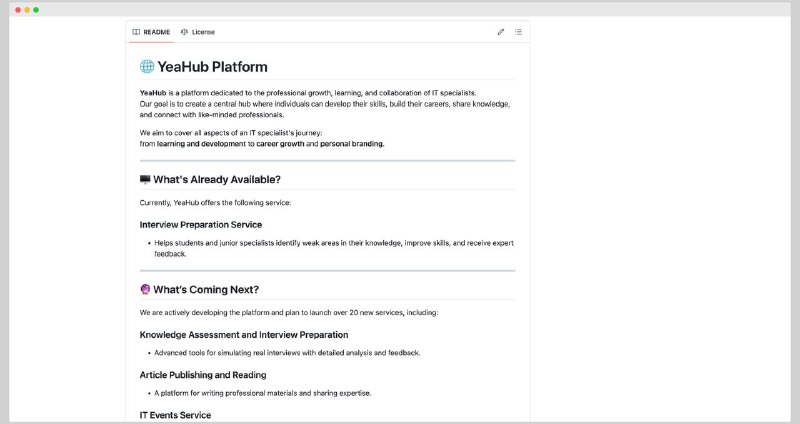Screen dimensions: 800x424
Task: Click the scales icon beside License
Action: (x=184, y=32)
